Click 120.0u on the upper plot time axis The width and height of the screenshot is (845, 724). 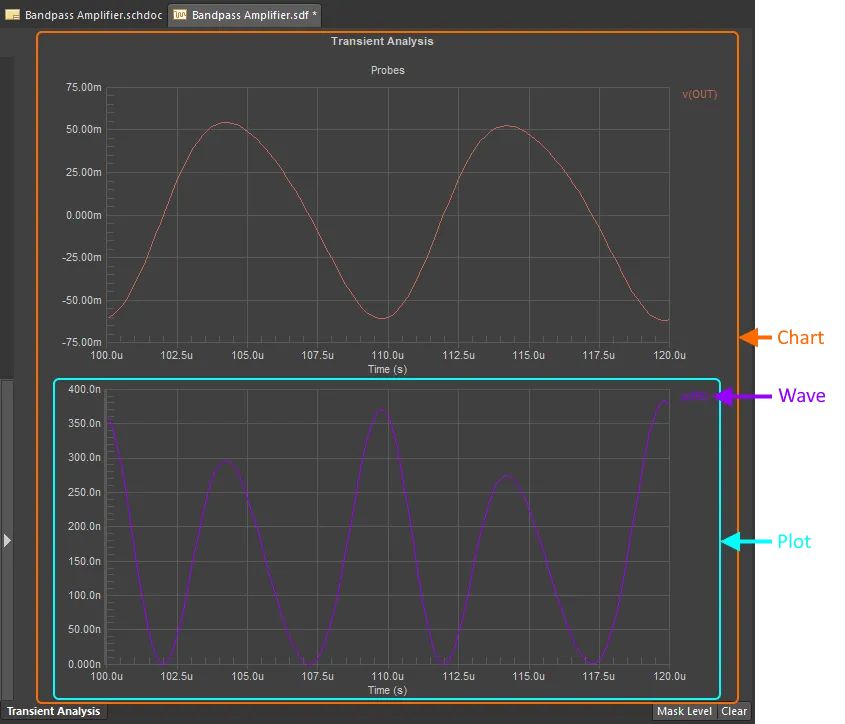(669, 355)
